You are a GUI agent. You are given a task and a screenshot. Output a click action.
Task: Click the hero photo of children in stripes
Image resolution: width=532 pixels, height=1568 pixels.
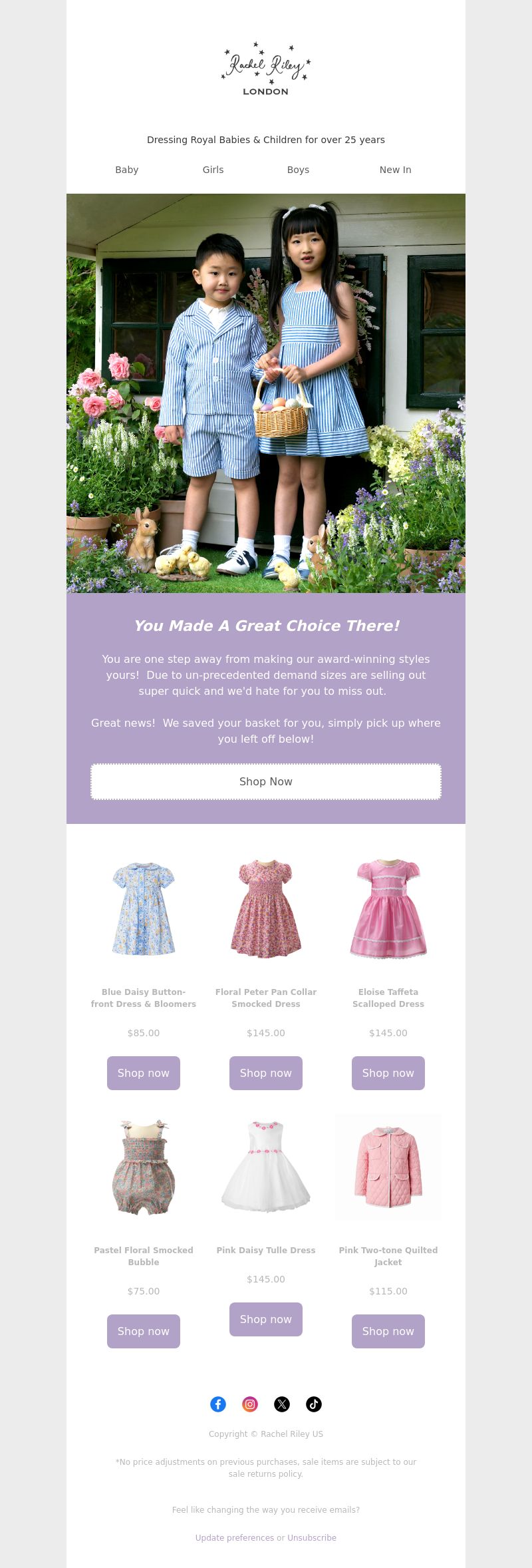coord(266,393)
